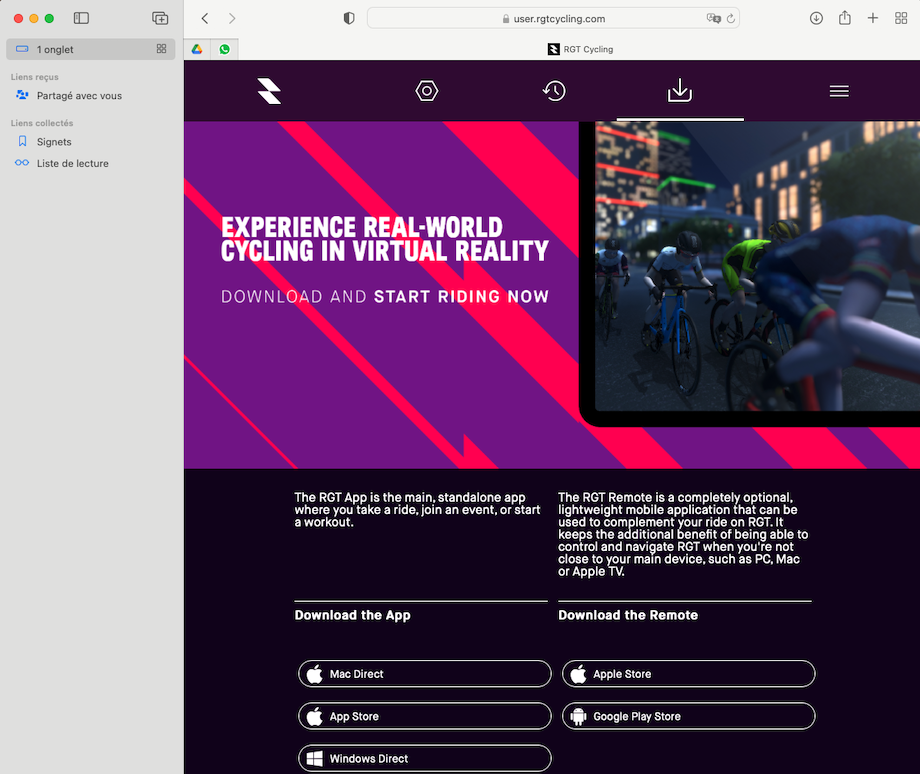Open the pinned WhatsApp tab
This screenshot has width=920, height=774.
coord(225,49)
